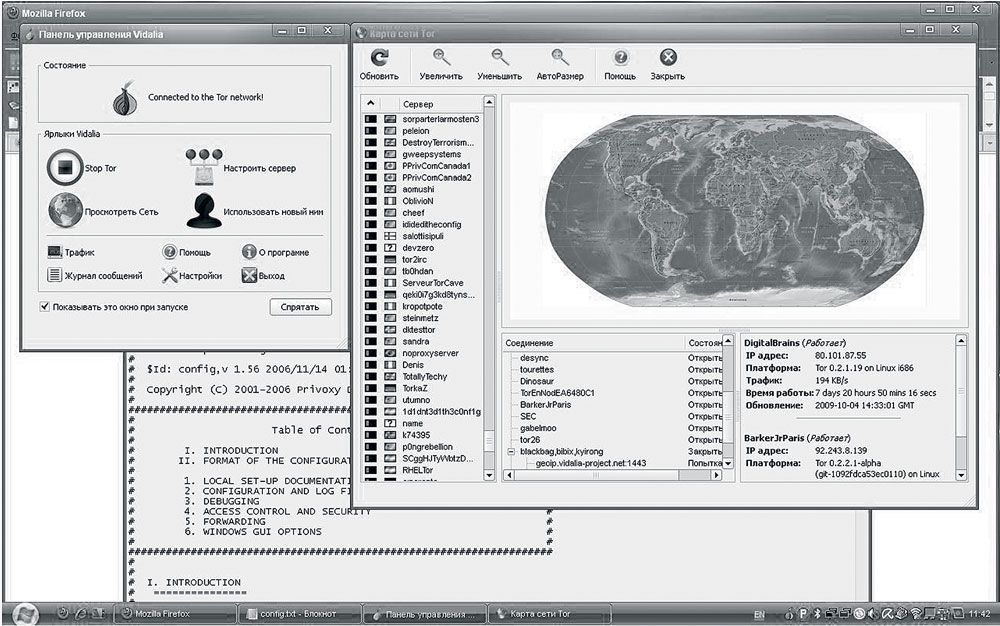Image resolution: width=1000 pixels, height=626 pixels.
Task: Select the DestroyTerrorism server in list
Action: point(438,143)
